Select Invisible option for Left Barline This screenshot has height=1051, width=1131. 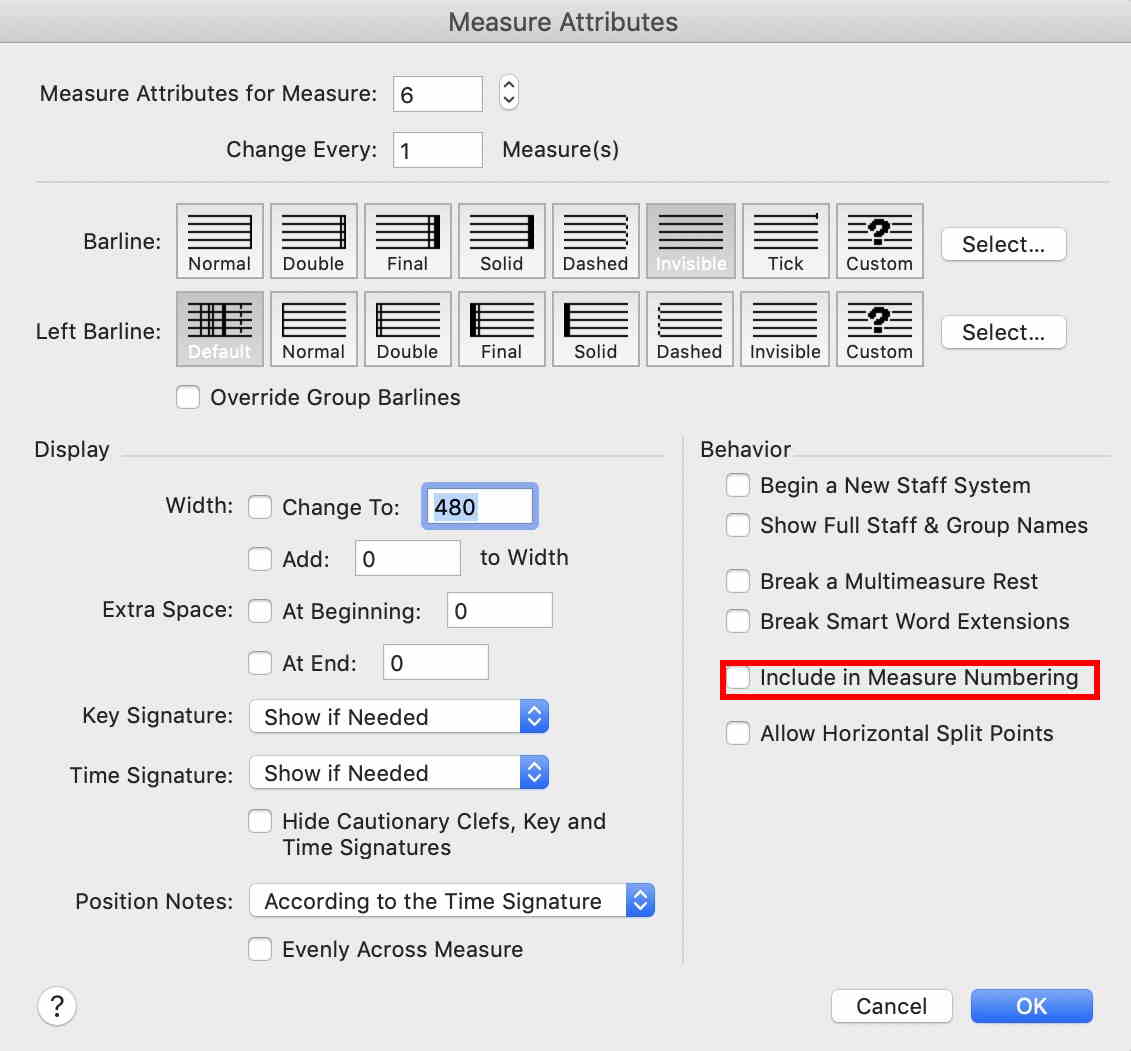[x=785, y=329]
